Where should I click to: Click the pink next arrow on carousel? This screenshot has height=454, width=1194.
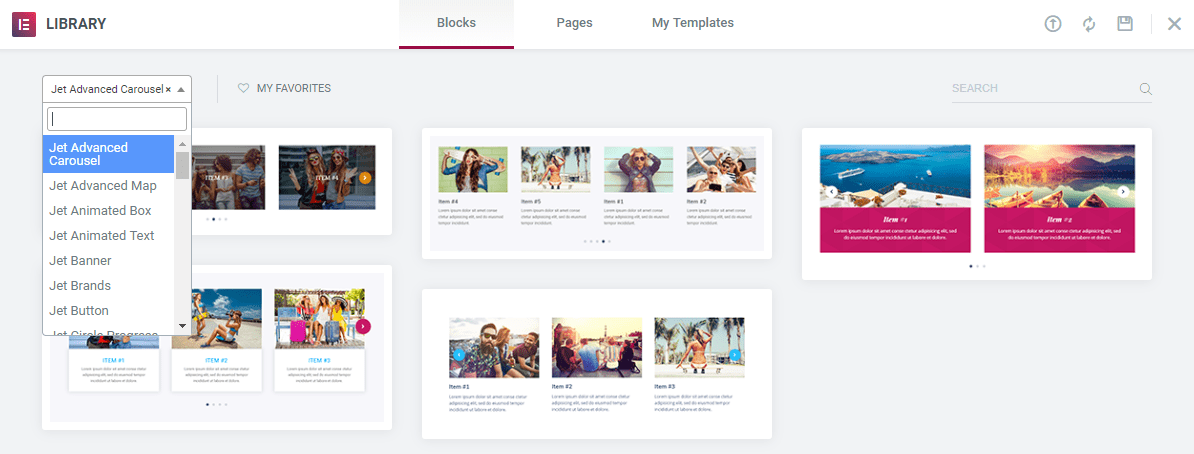[x=363, y=326]
